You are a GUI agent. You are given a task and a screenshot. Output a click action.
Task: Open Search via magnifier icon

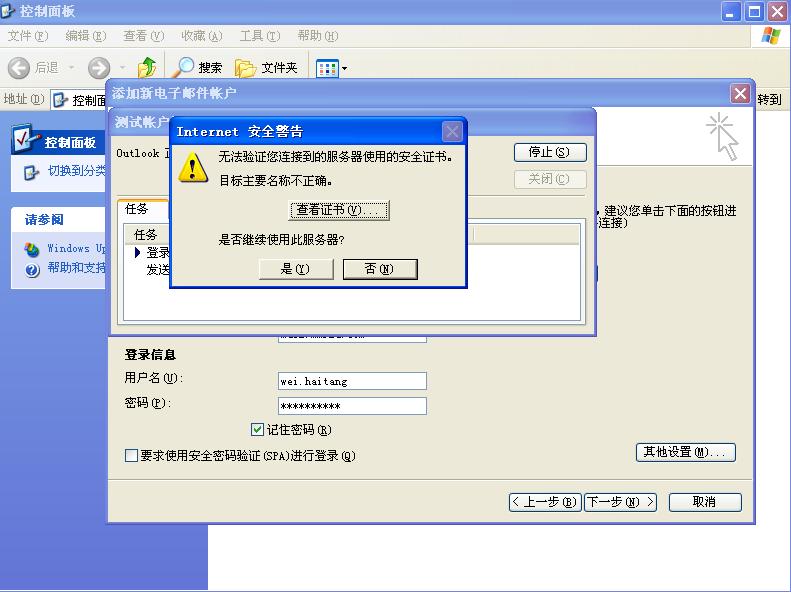click(x=184, y=68)
